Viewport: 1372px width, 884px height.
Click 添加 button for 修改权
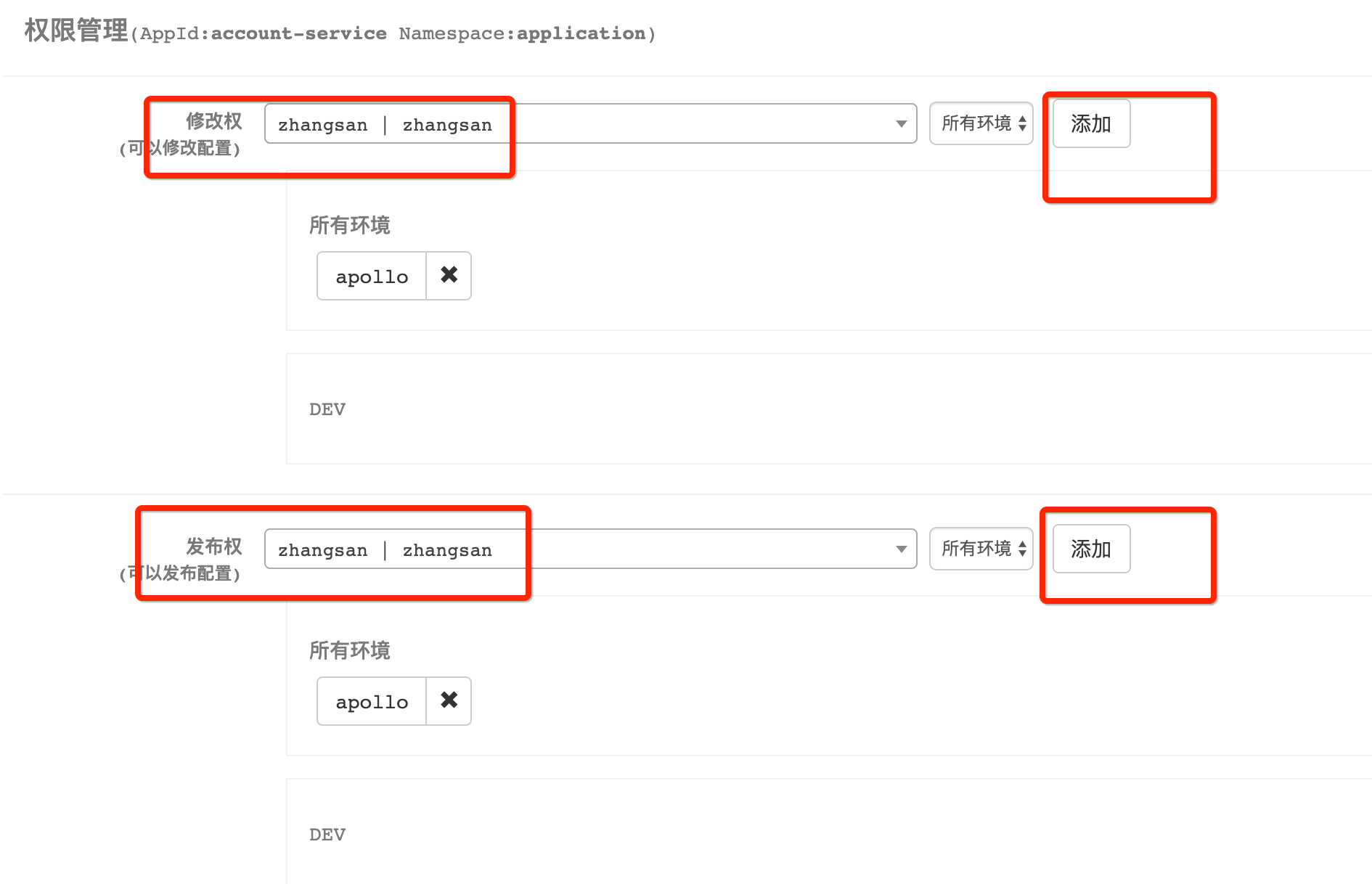(x=1091, y=124)
